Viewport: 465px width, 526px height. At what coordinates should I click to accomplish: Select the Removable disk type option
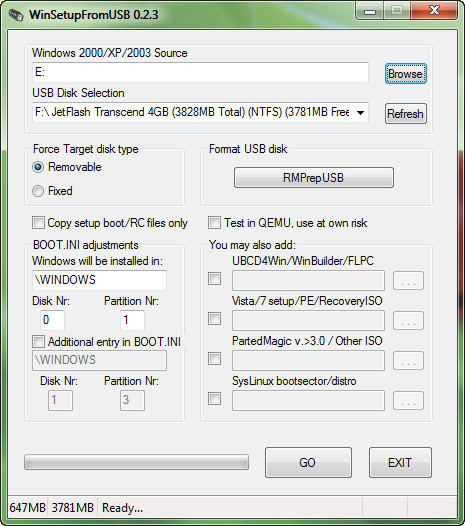coord(38,167)
